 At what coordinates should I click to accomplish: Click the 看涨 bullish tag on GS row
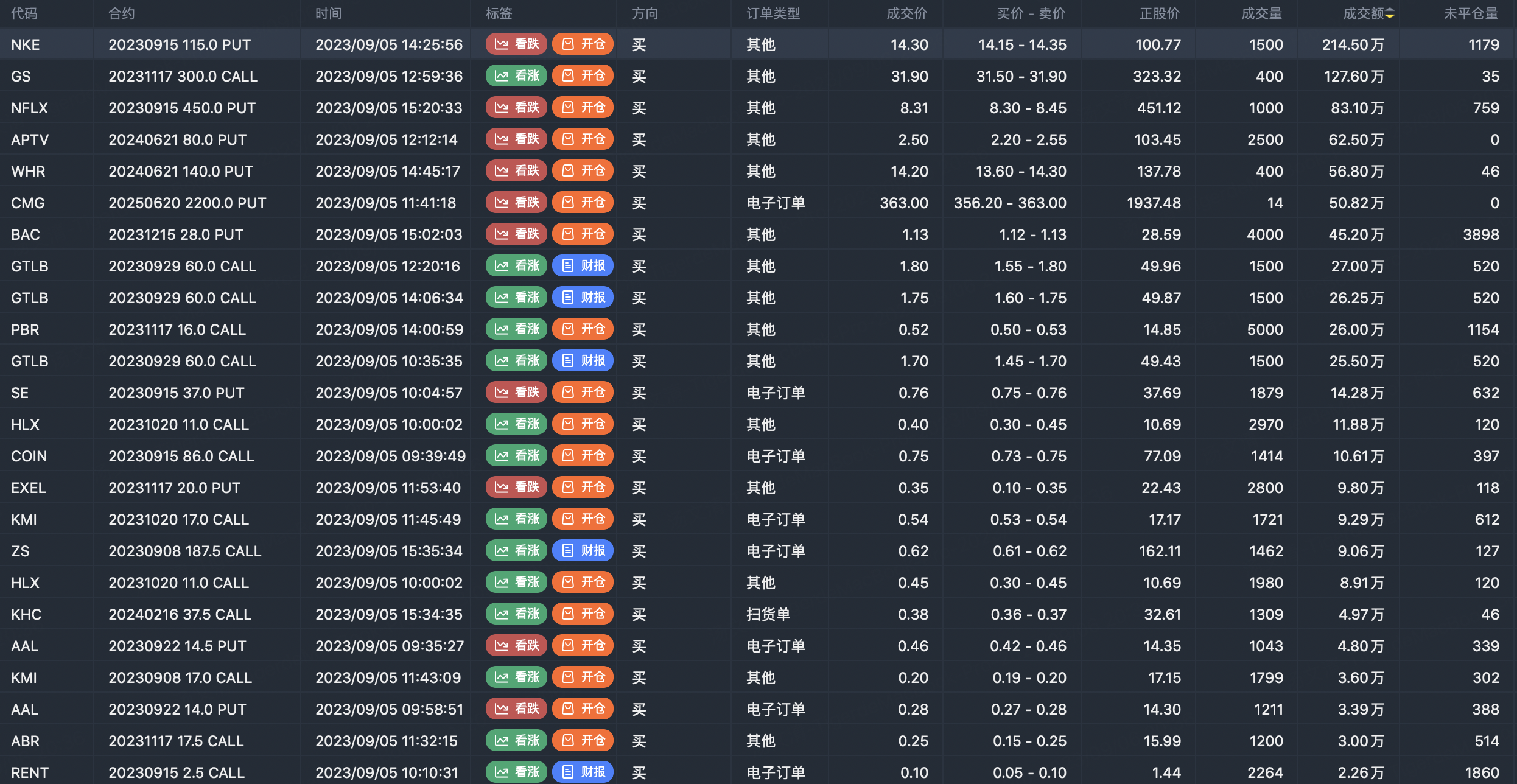(x=516, y=76)
